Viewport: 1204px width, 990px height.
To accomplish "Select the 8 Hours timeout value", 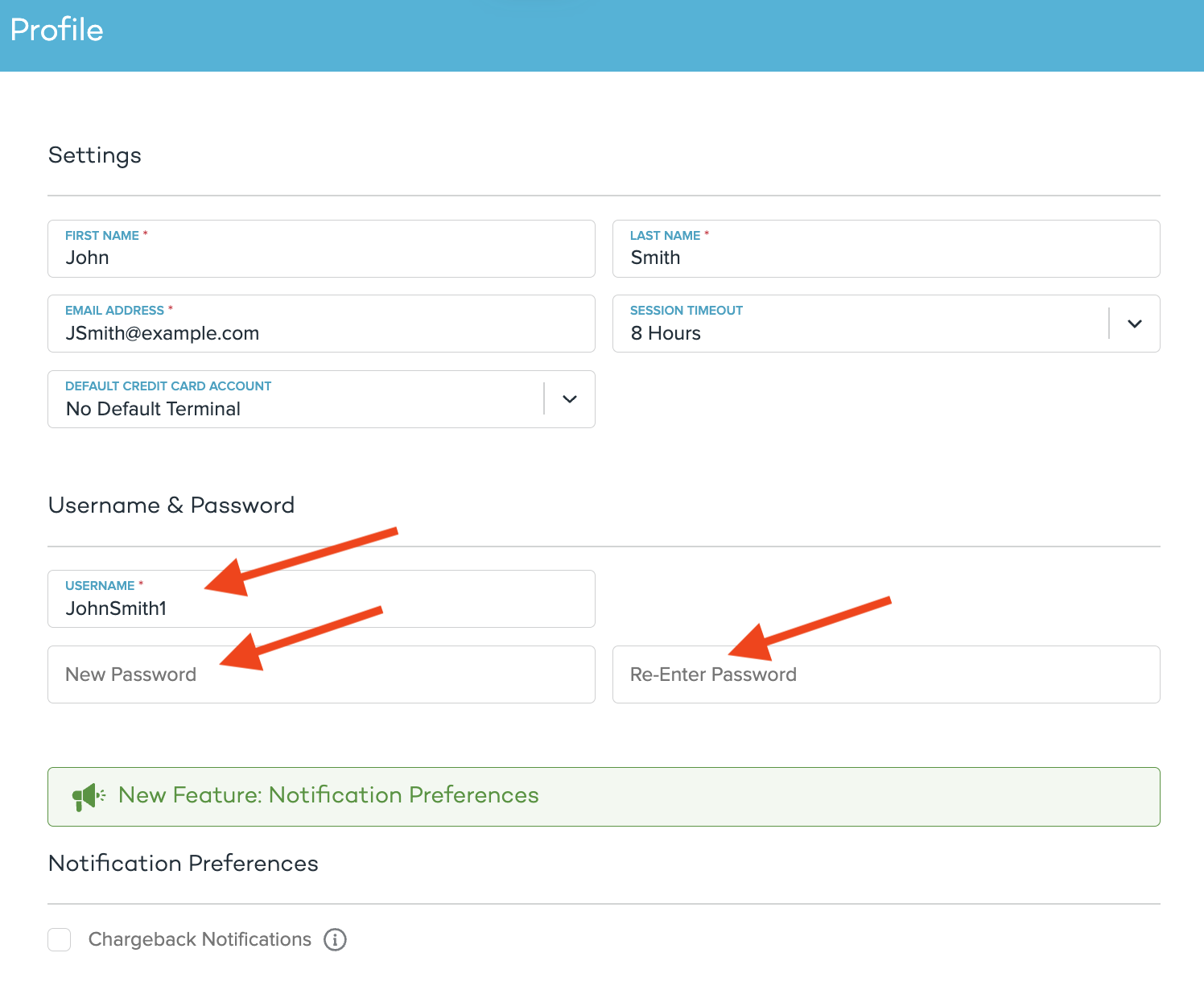I will pos(666,334).
